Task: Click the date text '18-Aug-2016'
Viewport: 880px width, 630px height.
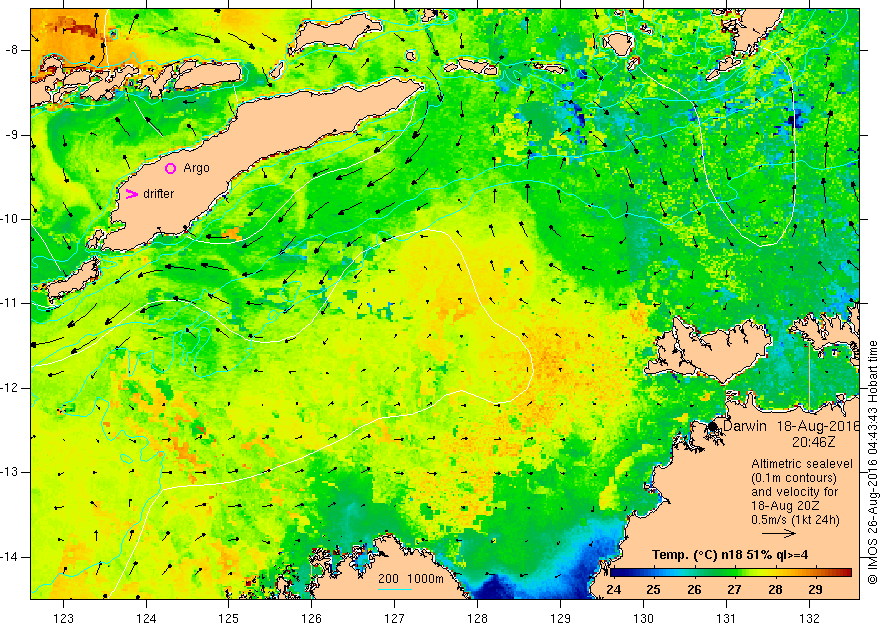Action: 818,426
